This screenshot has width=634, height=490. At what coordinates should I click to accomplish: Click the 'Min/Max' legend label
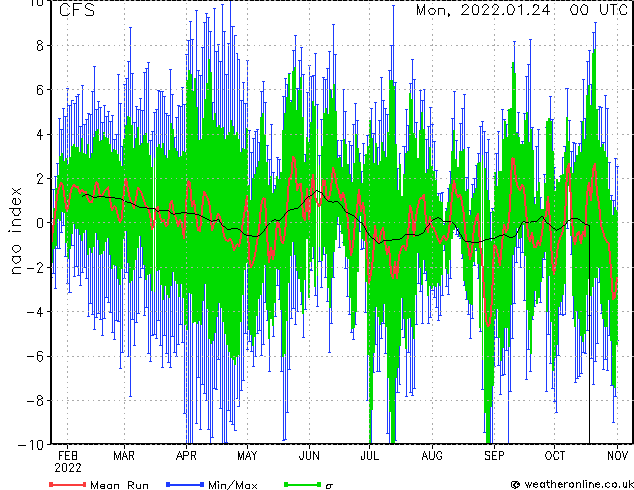pyautogui.click(x=232, y=485)
